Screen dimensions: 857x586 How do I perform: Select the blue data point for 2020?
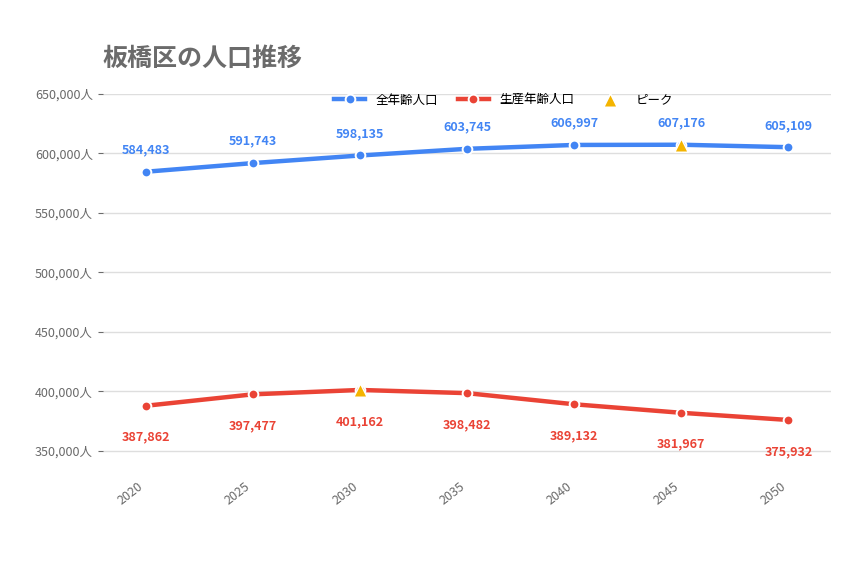(146, 172)
